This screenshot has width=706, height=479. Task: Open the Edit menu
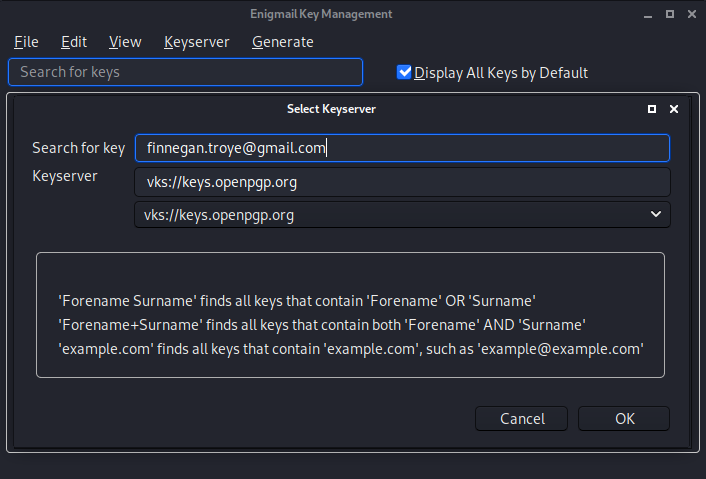(x=73, y=42)
